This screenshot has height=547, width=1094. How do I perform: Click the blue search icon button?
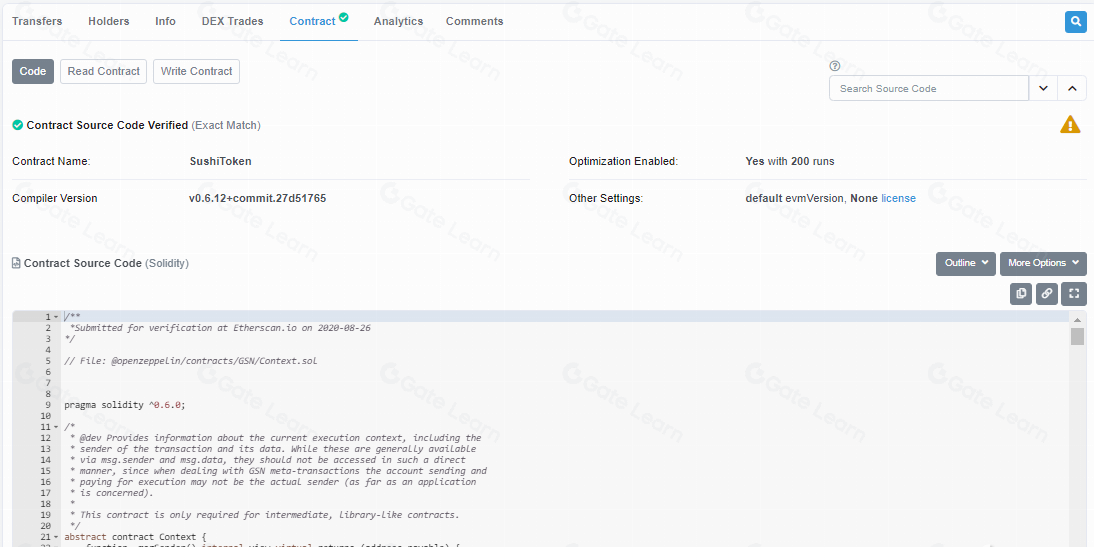(1075, 21)
